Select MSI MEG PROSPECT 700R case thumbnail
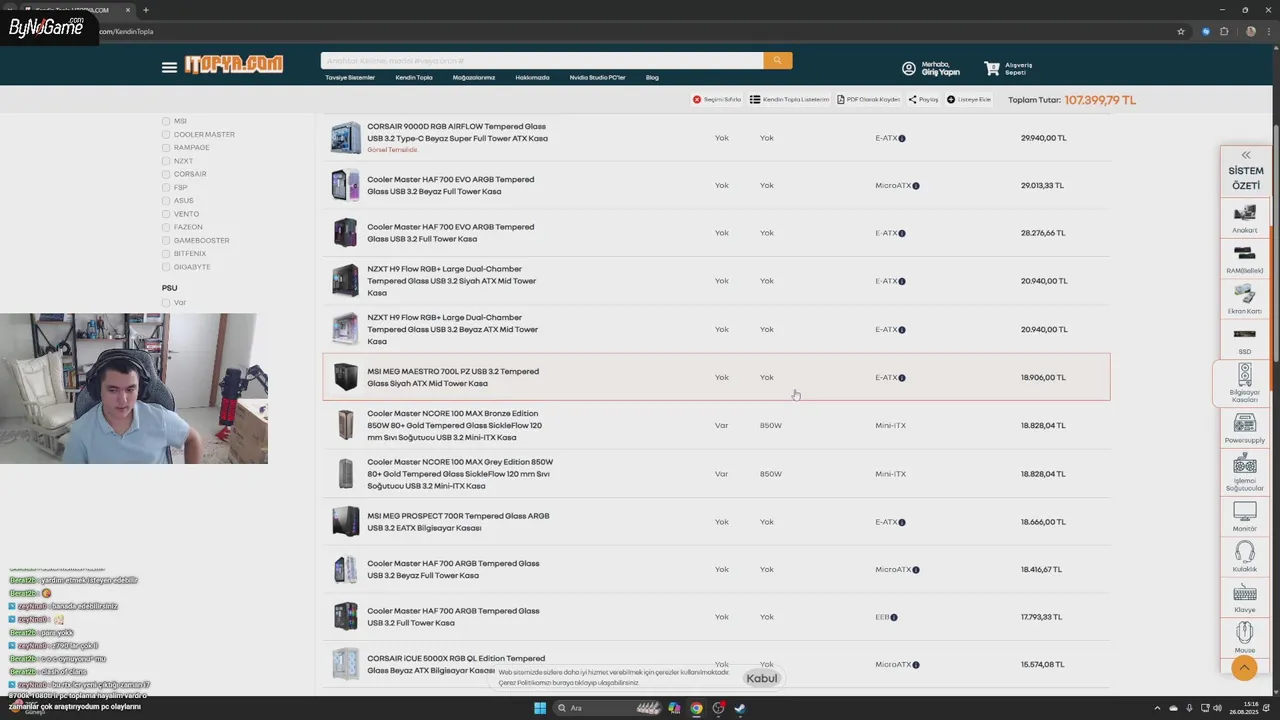 (x=345, y=521)
